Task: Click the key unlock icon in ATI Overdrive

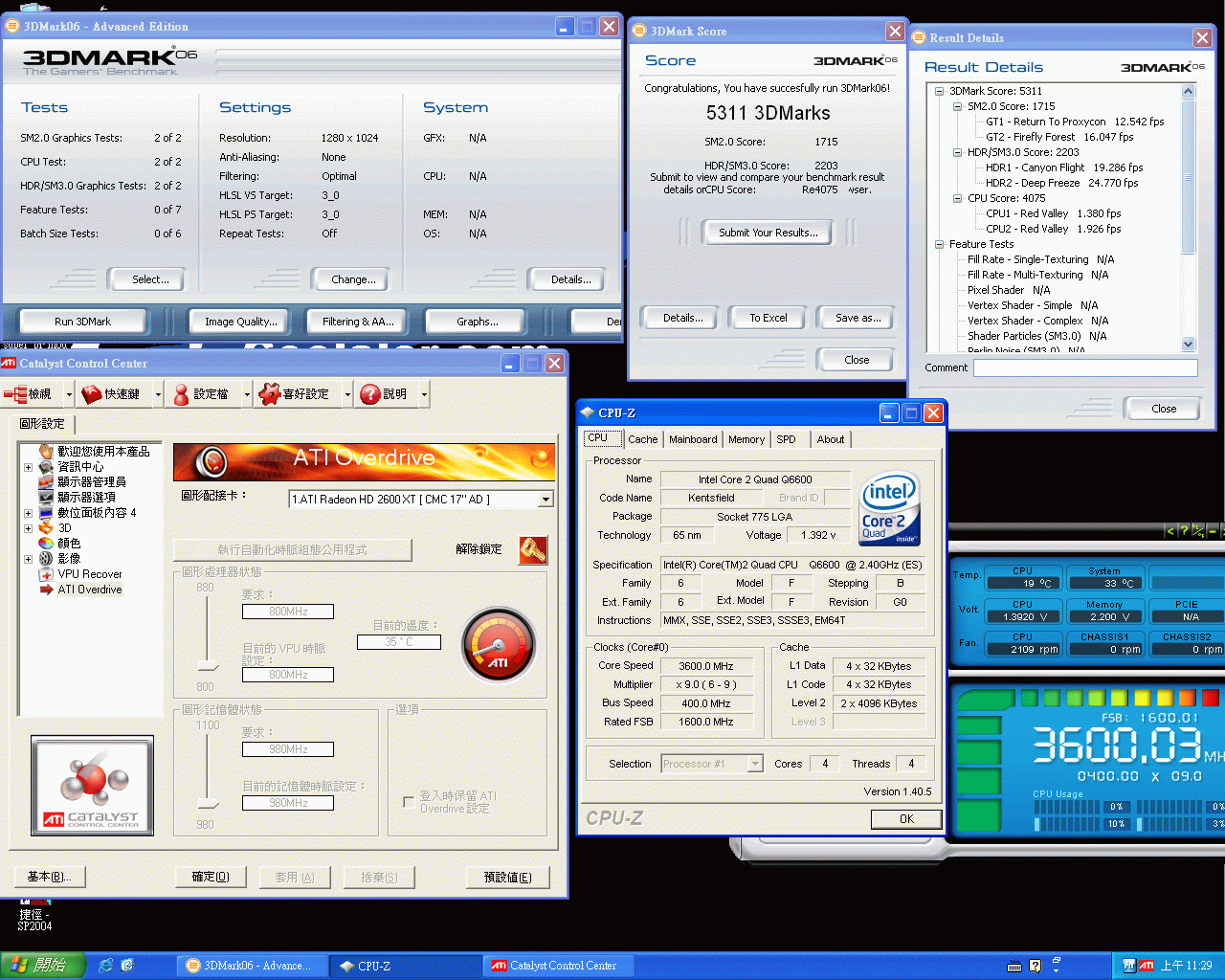Action: coord(533,549)
